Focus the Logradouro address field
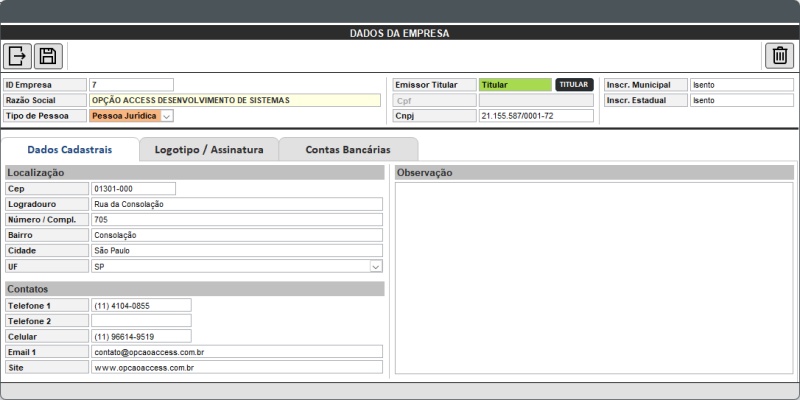800x400 pixels. 236,204
